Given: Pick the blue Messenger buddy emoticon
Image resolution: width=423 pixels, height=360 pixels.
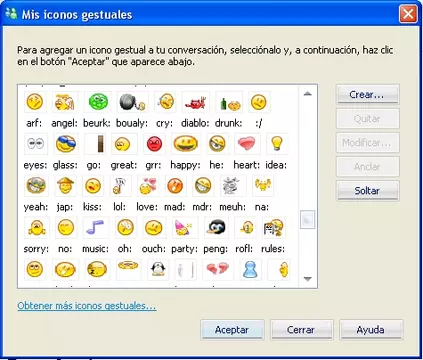Looking at the screenshot, I should (x=250, y=269).
